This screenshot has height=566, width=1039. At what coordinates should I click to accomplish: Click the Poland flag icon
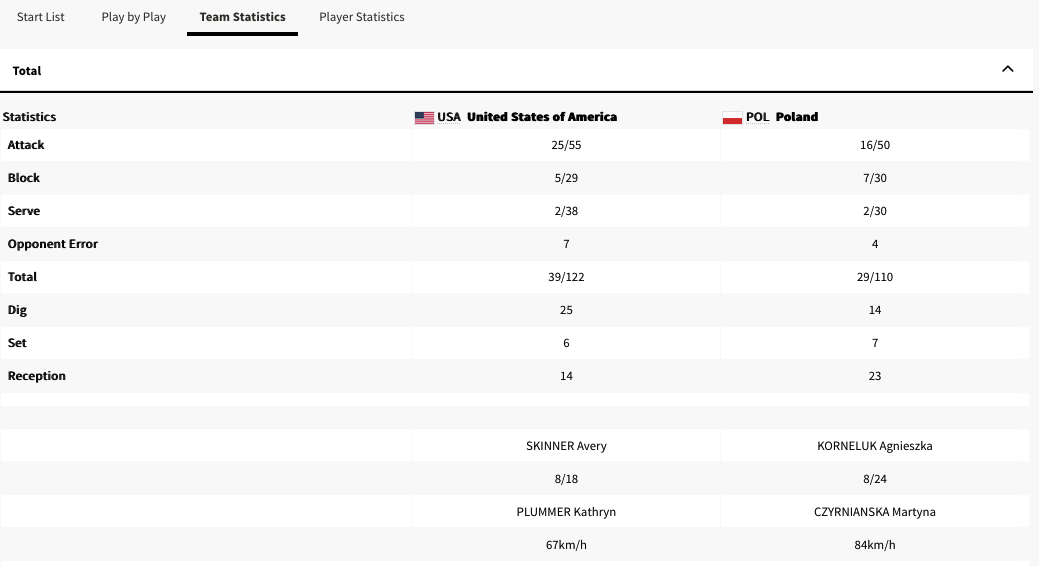coord(732,117)
